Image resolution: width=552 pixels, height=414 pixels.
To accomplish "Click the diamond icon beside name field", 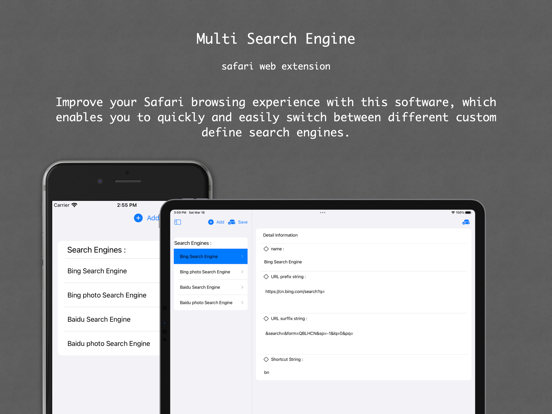I will [x=266, y=249].
